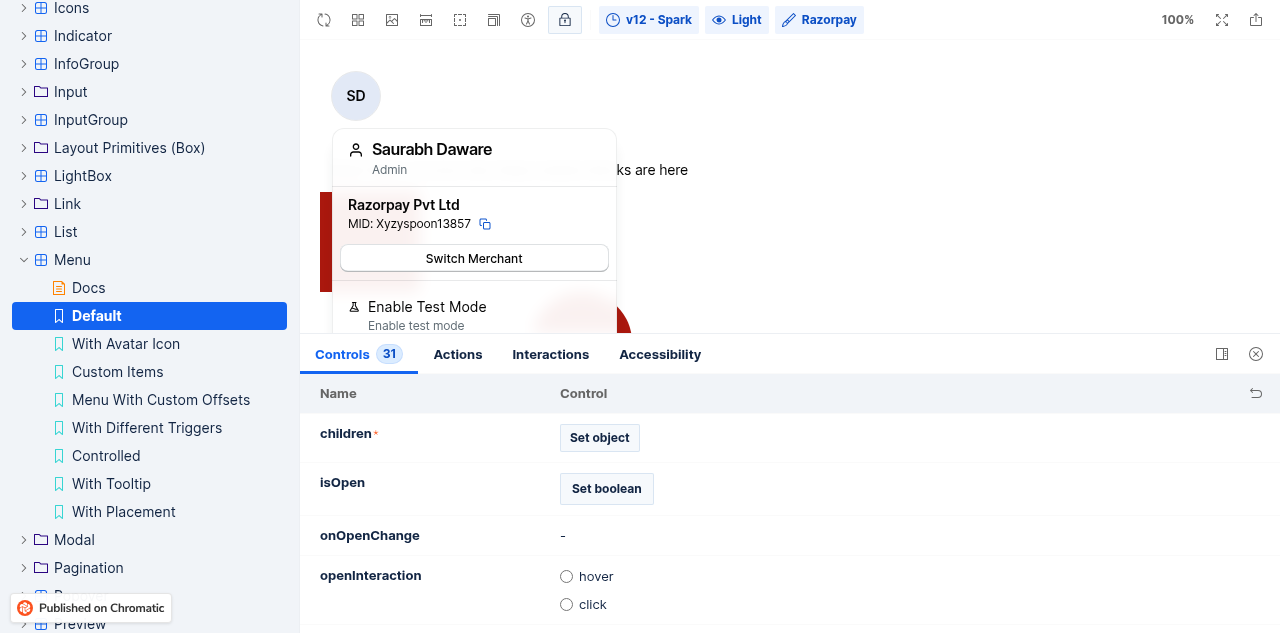This screenshot has width=1280, height=633.
Task: Click the onOpenChange control name
Action: click(x=370, y=536)
